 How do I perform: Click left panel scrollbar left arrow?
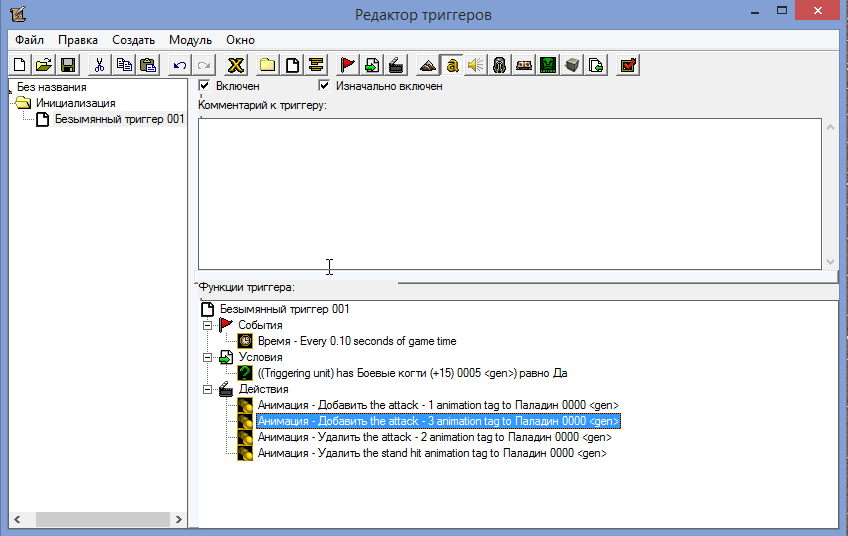pos(17,519)
